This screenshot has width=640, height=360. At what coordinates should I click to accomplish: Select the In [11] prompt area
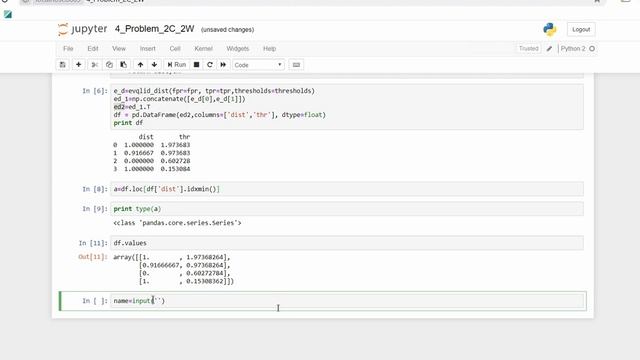coord(93,243)
